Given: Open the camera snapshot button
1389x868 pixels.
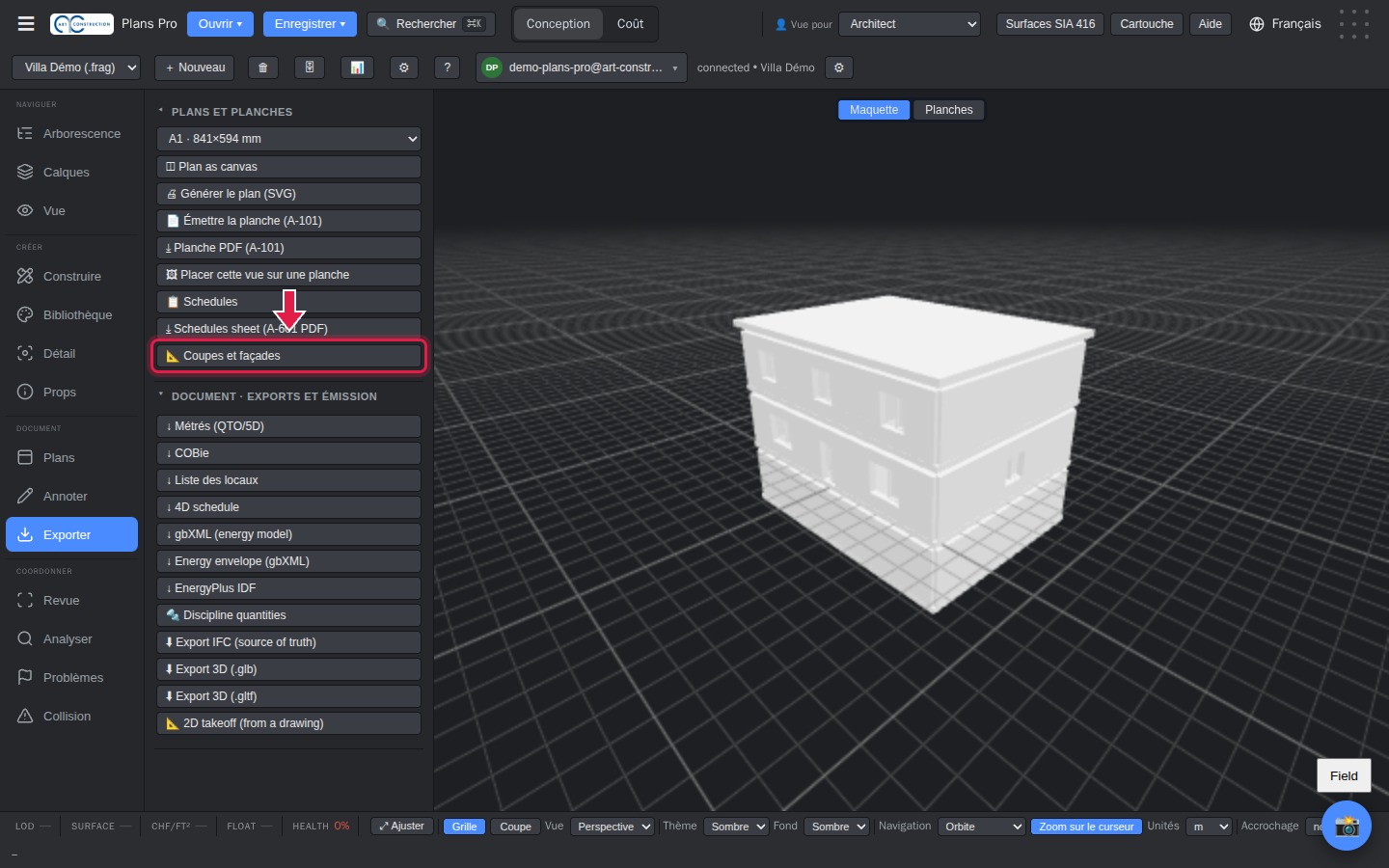Looking at the screenshot, I should (x=1347, y=826).
